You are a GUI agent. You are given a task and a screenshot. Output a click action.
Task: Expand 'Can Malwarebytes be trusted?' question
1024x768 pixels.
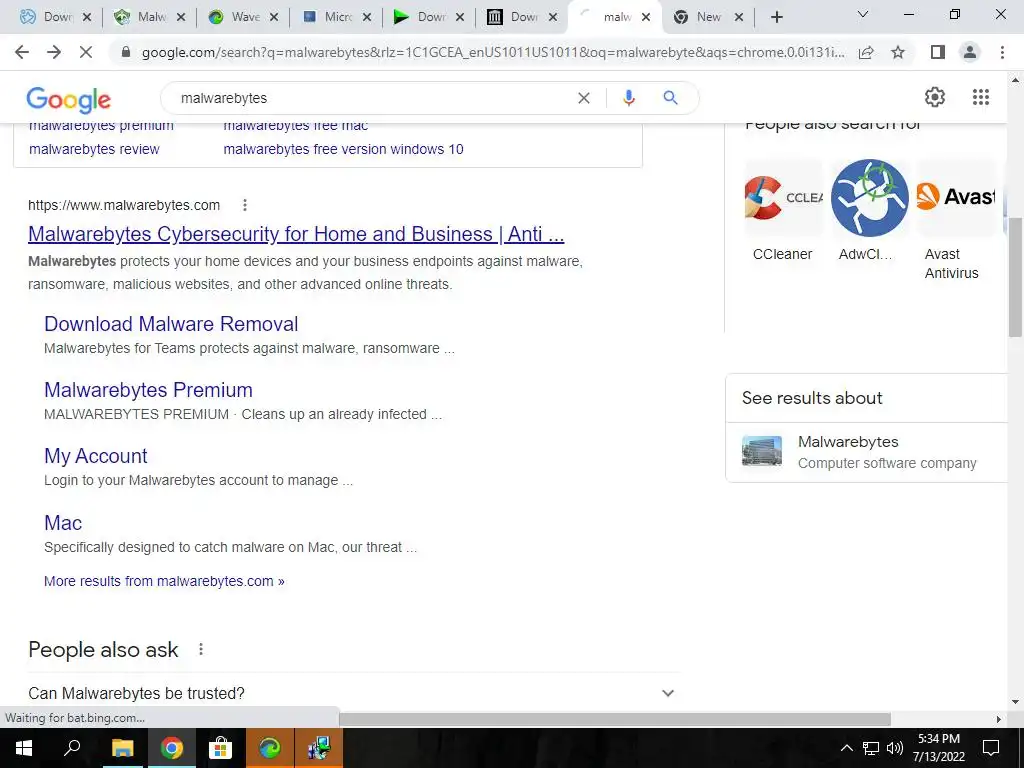pos(353,693)
